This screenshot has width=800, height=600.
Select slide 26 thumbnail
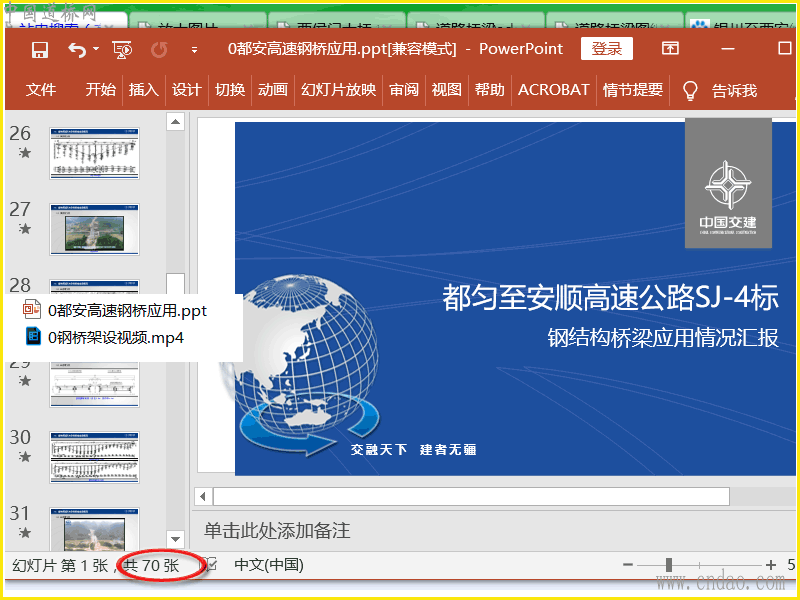click(x=94, y=154)
